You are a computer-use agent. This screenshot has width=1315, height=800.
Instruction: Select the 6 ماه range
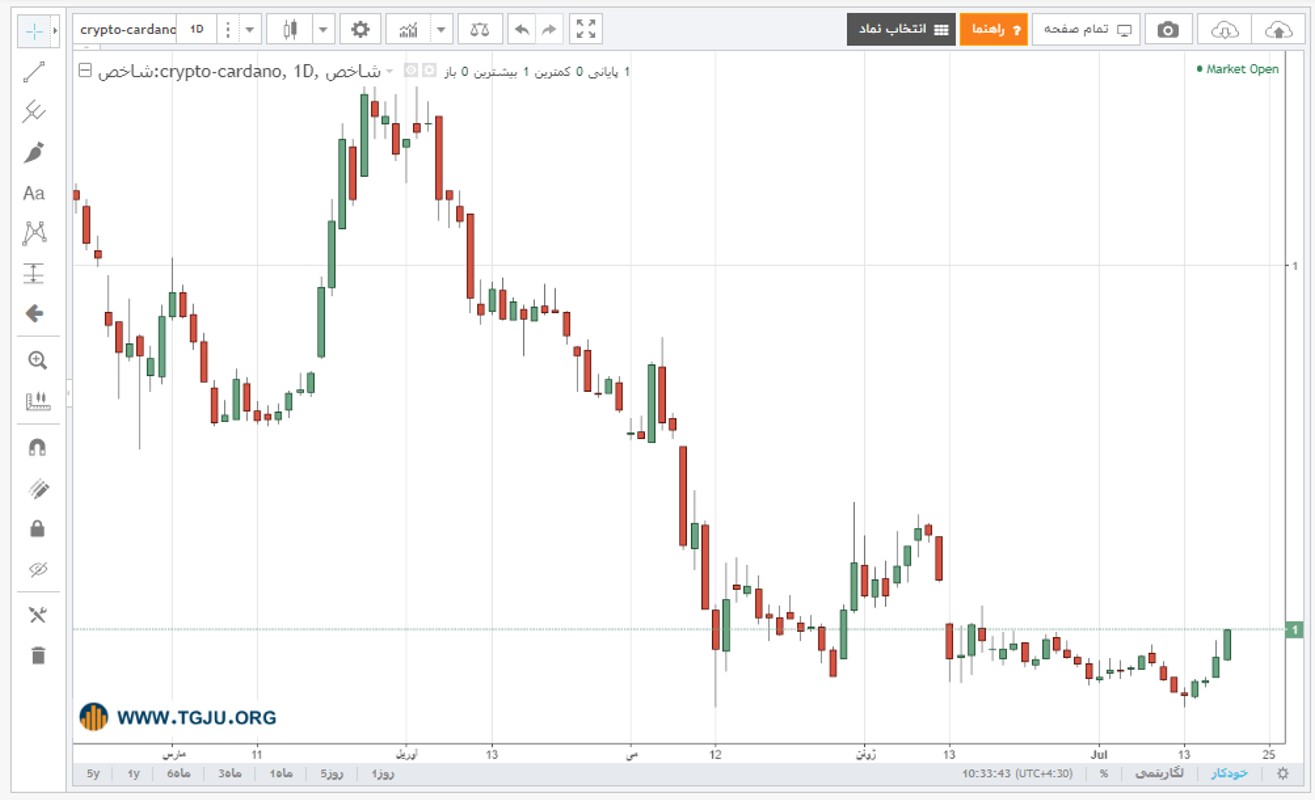pyautogui.click(x=178, y=773)
